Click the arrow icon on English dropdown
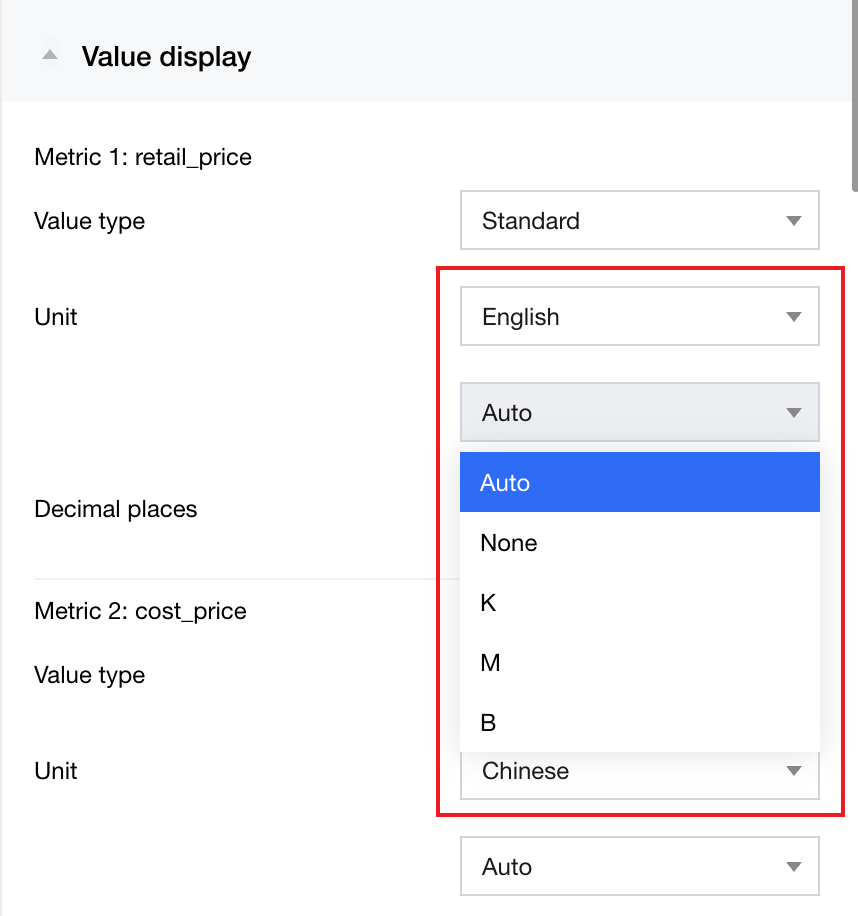858x916 pixels. [794, 317]
